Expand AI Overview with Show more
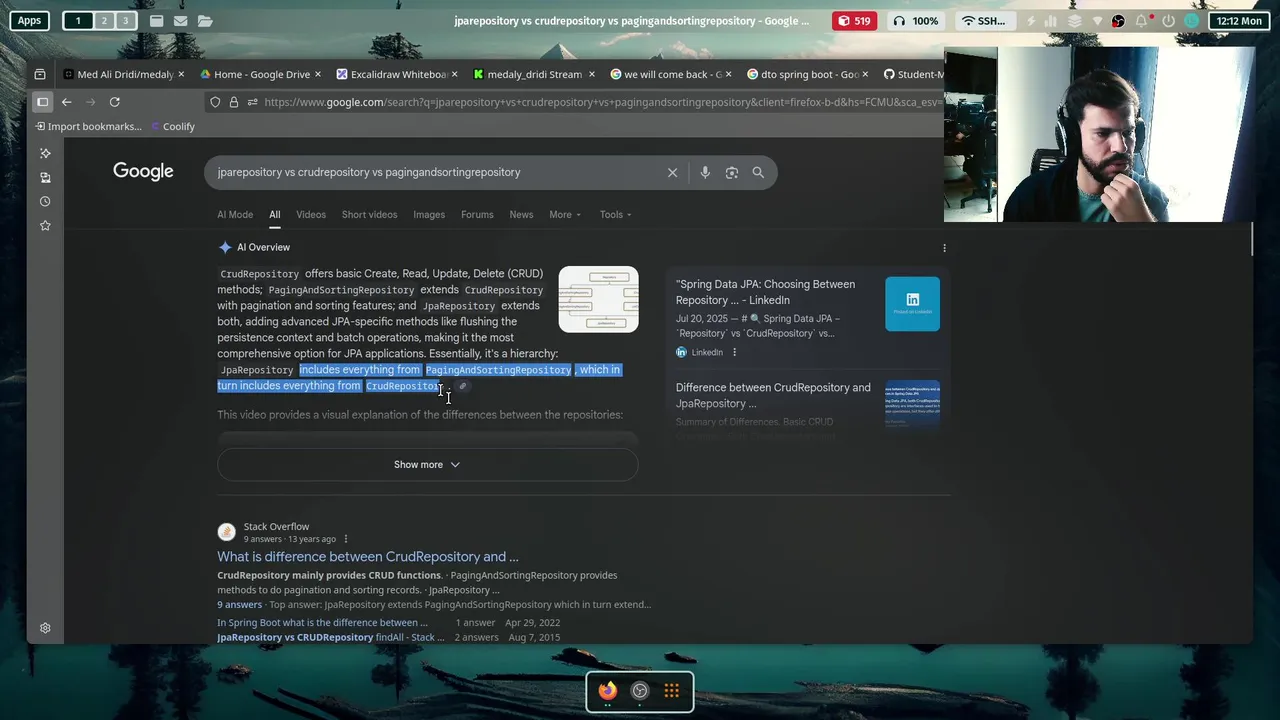 pyautogui.click(x=427, y=465)
